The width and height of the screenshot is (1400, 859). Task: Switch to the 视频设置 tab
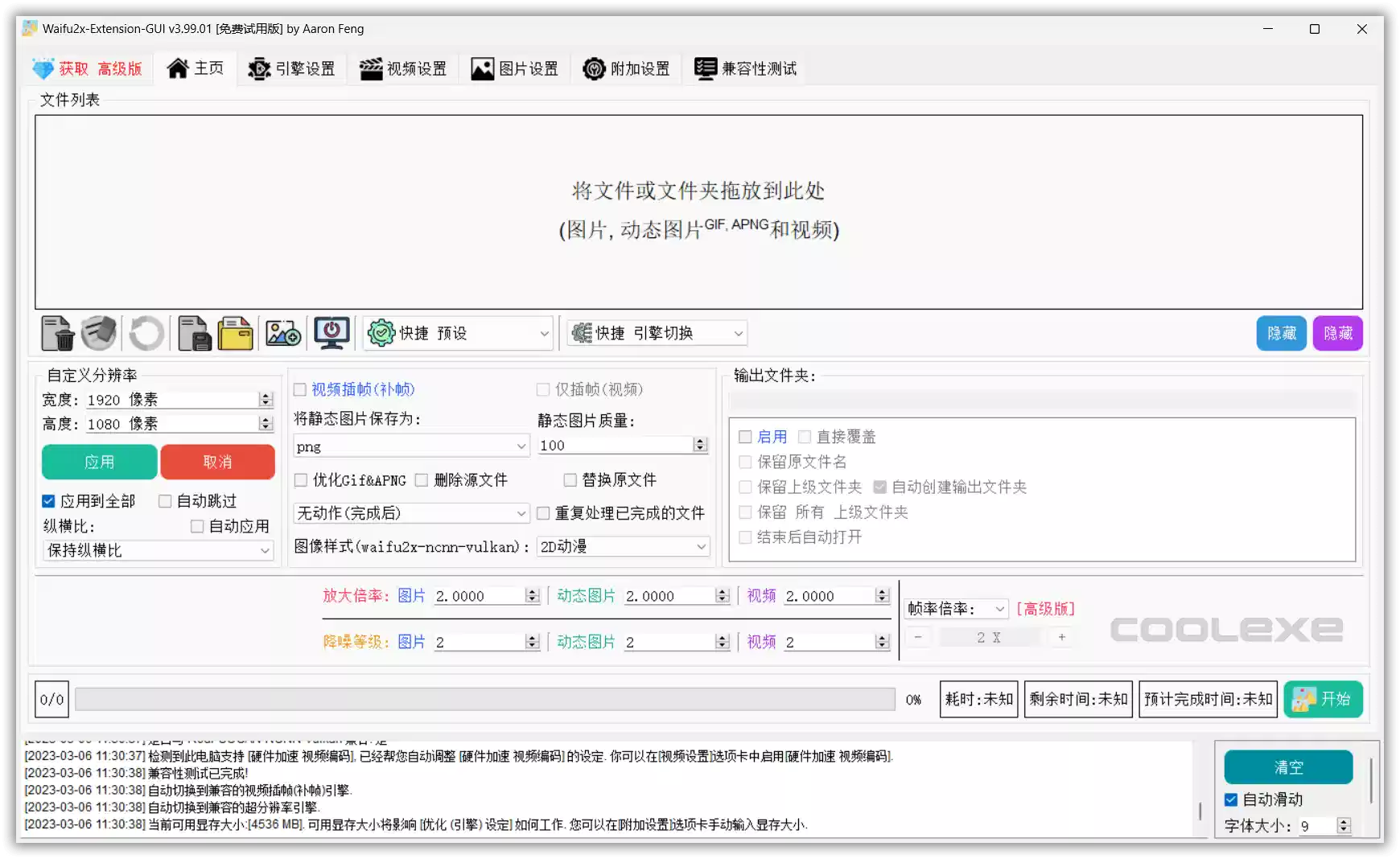click(403, 68)
